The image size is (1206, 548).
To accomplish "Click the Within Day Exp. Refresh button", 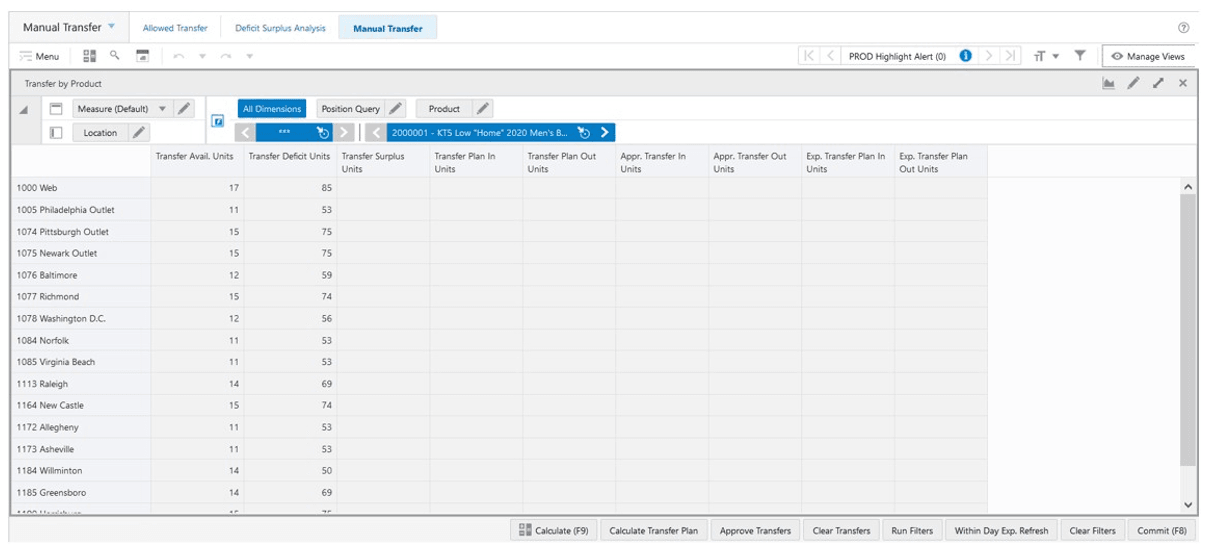I will click(x=1001, y=531).
